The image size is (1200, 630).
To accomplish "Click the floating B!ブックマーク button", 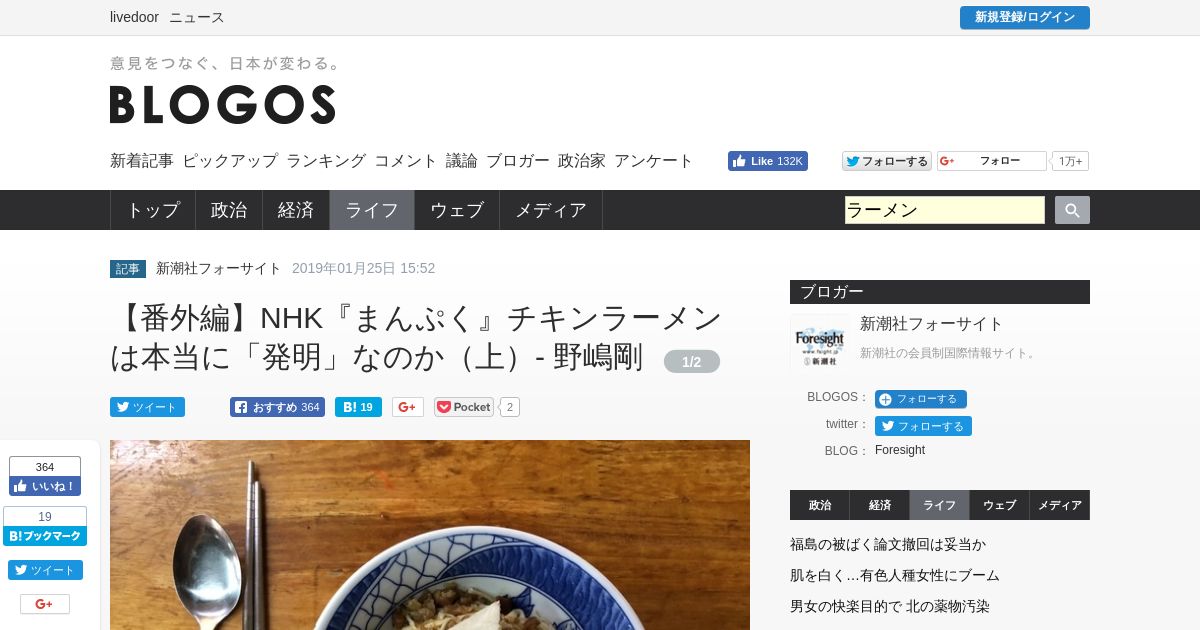I will pyautogui.click(x=45, y=536).
